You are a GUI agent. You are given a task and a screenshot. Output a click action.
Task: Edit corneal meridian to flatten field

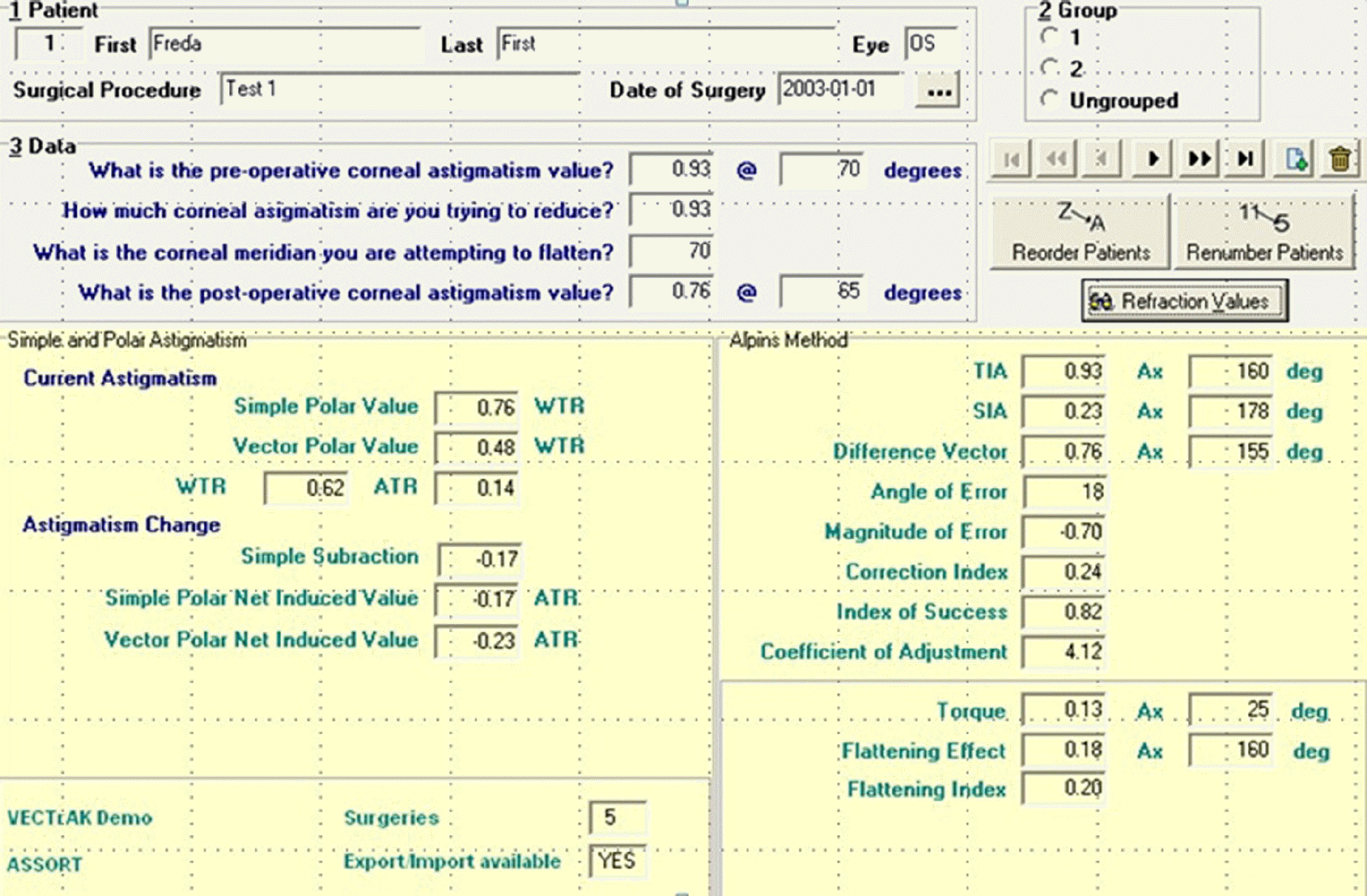point(672,251)
